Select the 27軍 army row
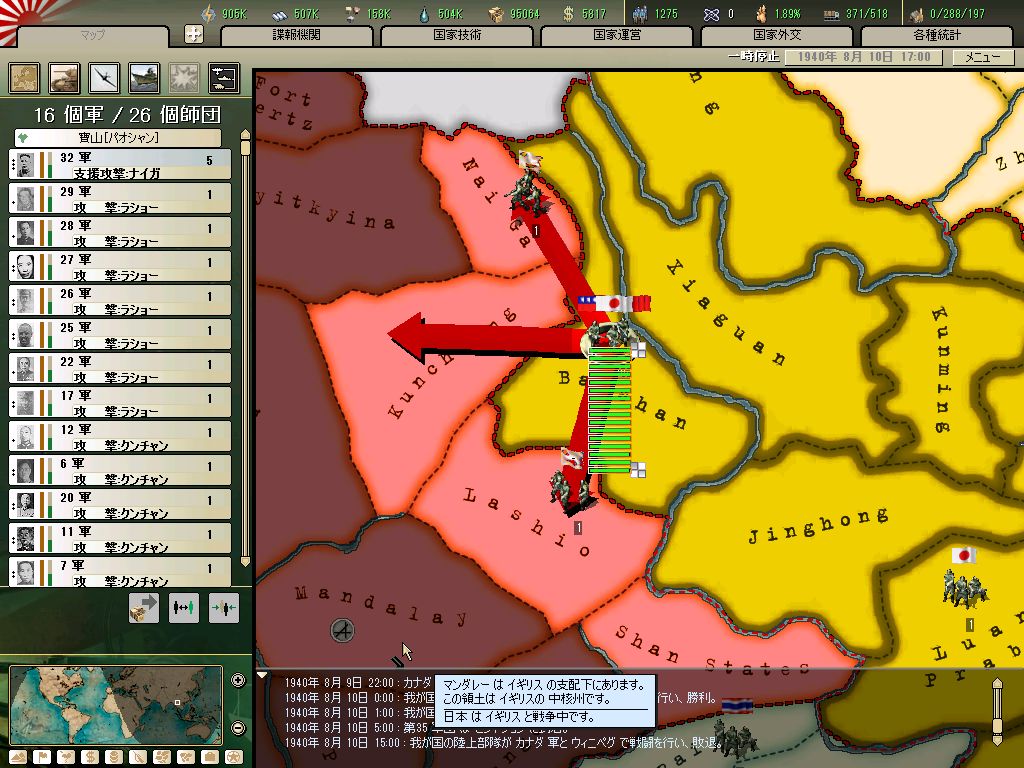1024x768 pixels. click(x=120, y=266)
